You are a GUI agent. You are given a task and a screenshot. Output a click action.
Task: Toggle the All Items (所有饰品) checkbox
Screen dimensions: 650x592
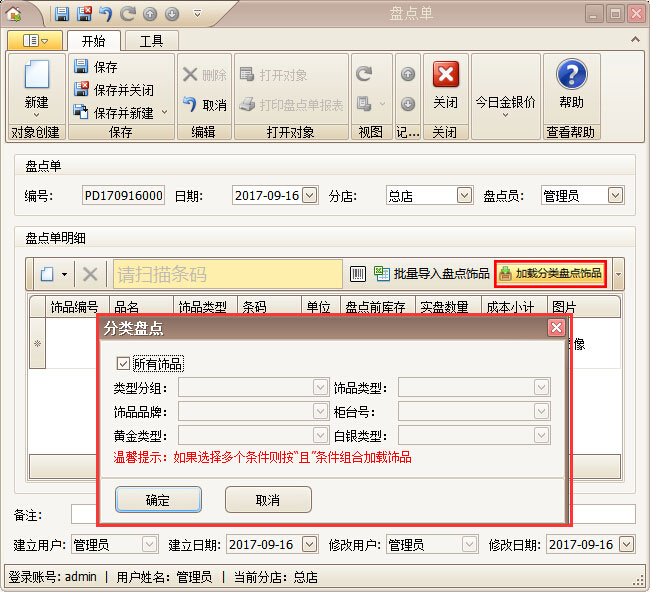point(124,364)
